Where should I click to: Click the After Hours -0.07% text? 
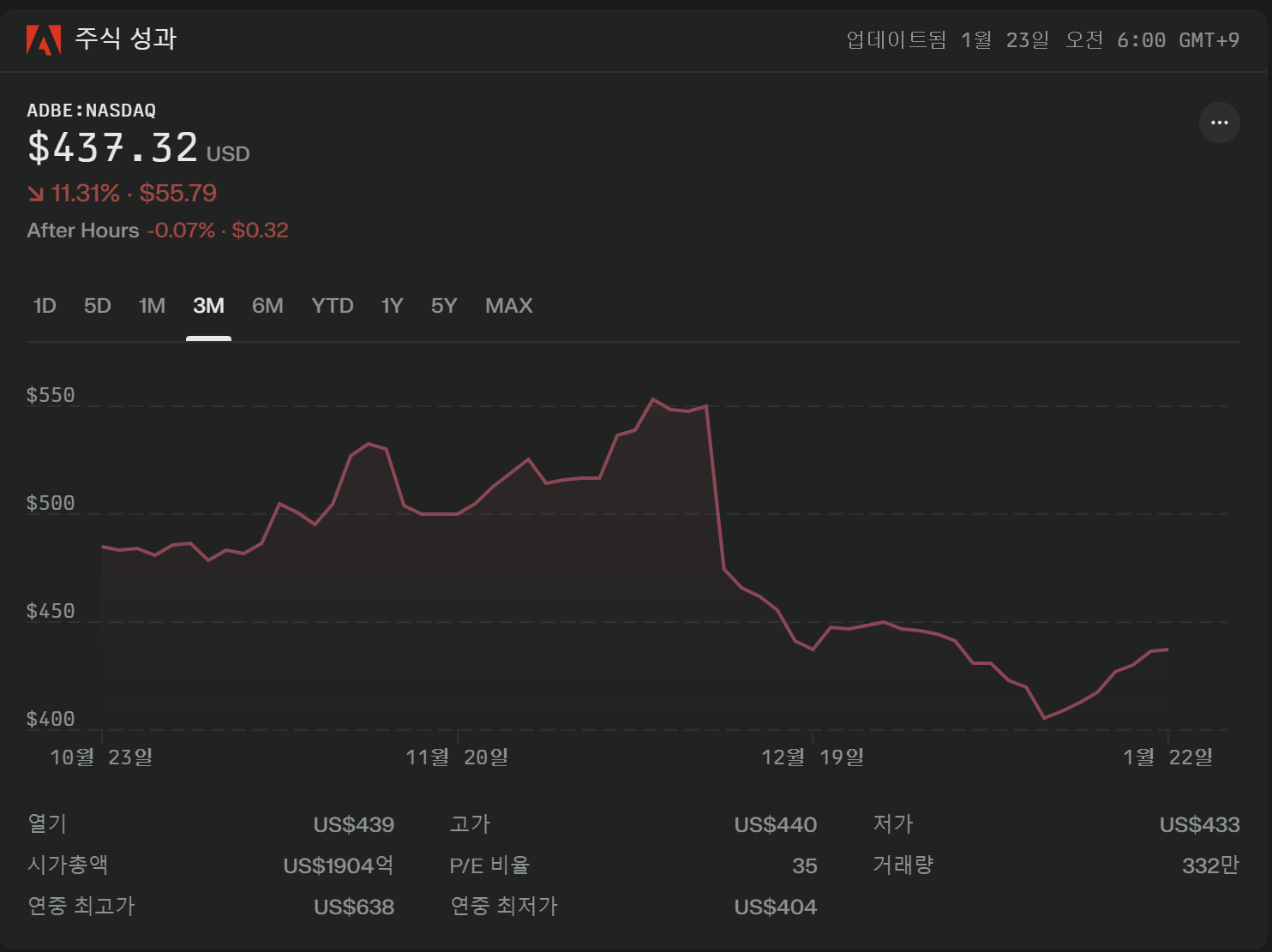click(121, 231)
